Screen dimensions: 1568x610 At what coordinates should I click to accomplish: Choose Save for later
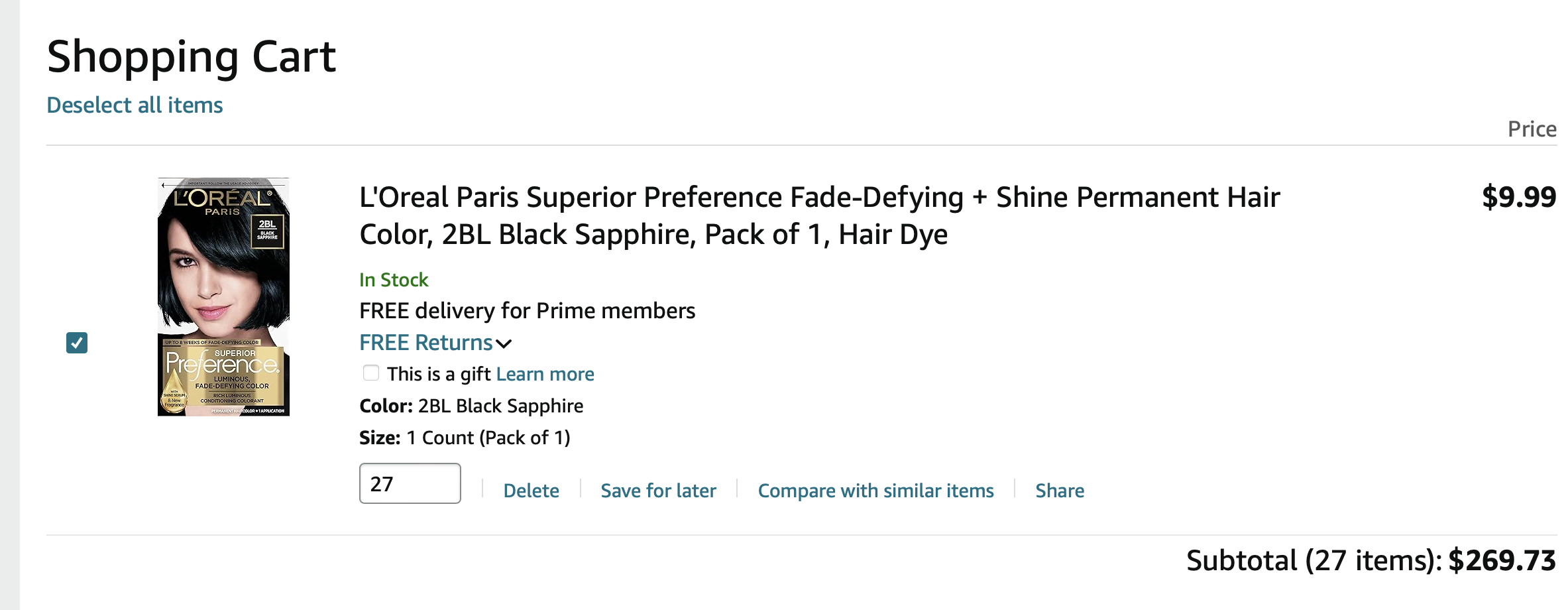point(658,491)
